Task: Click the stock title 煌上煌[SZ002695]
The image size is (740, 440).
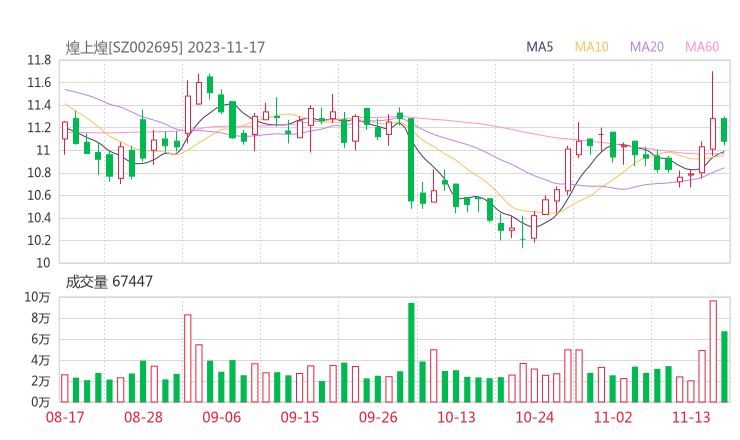Action: tap(124, 47)
